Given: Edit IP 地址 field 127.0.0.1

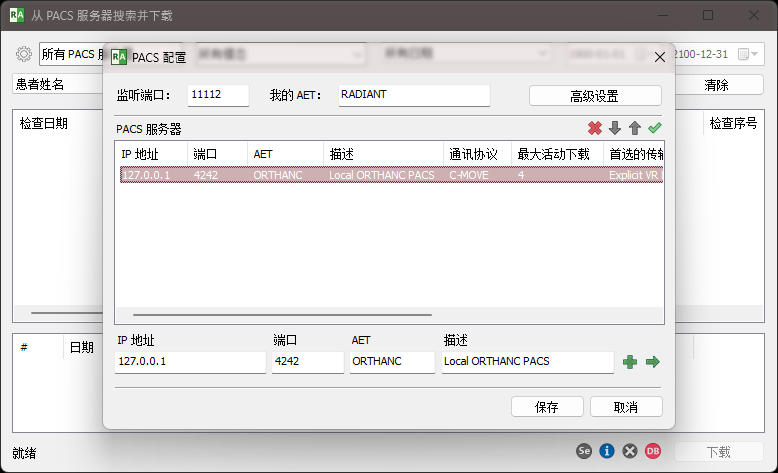Looking at the screenshot, I should (x=190, y=362).
